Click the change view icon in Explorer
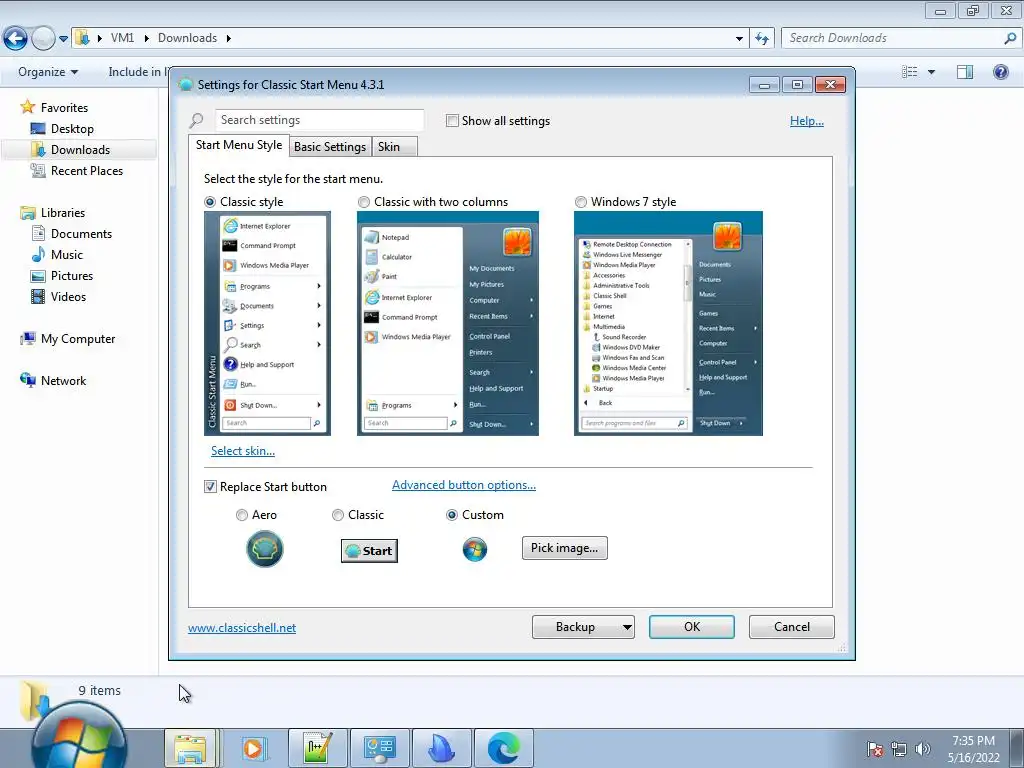The width and height of the screenshot is (1024, 768). [910, 72]
